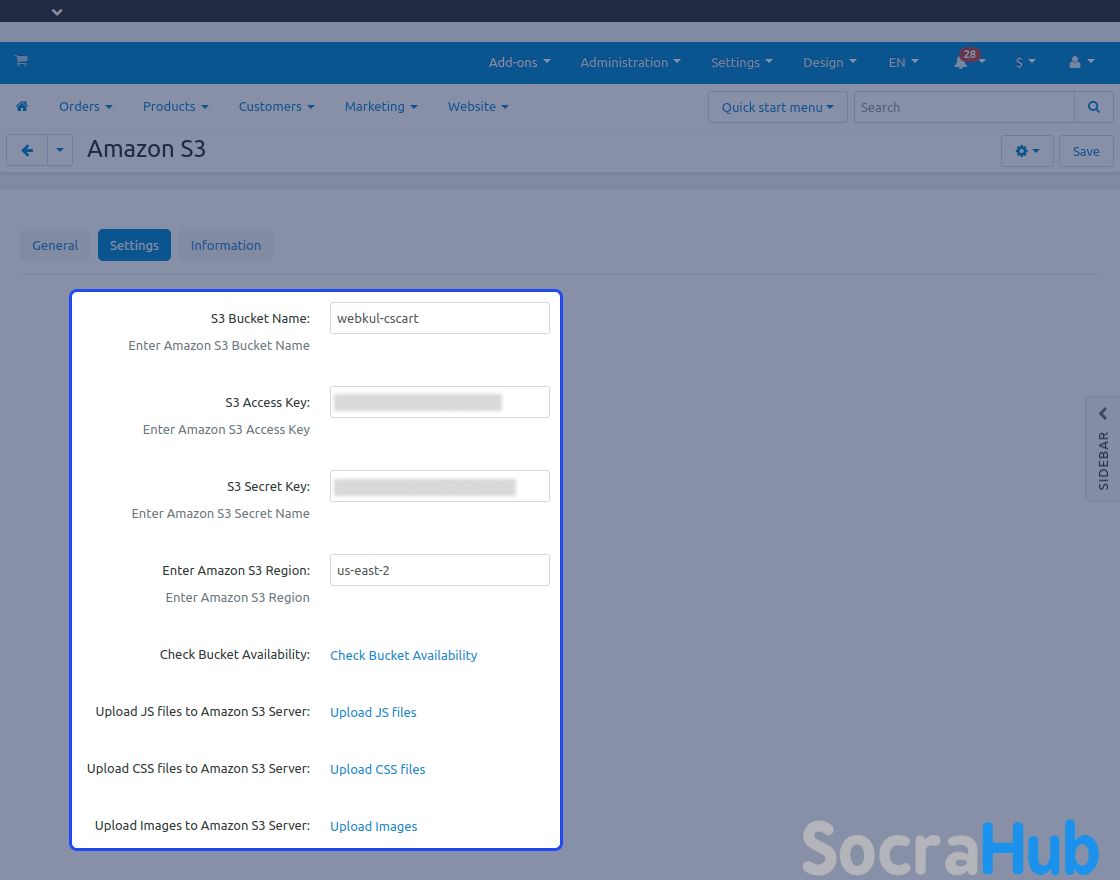Open the Add-ons menu
Viewport: 1120px width, 880px height.
pyautogui.click(x=519, y=62)
